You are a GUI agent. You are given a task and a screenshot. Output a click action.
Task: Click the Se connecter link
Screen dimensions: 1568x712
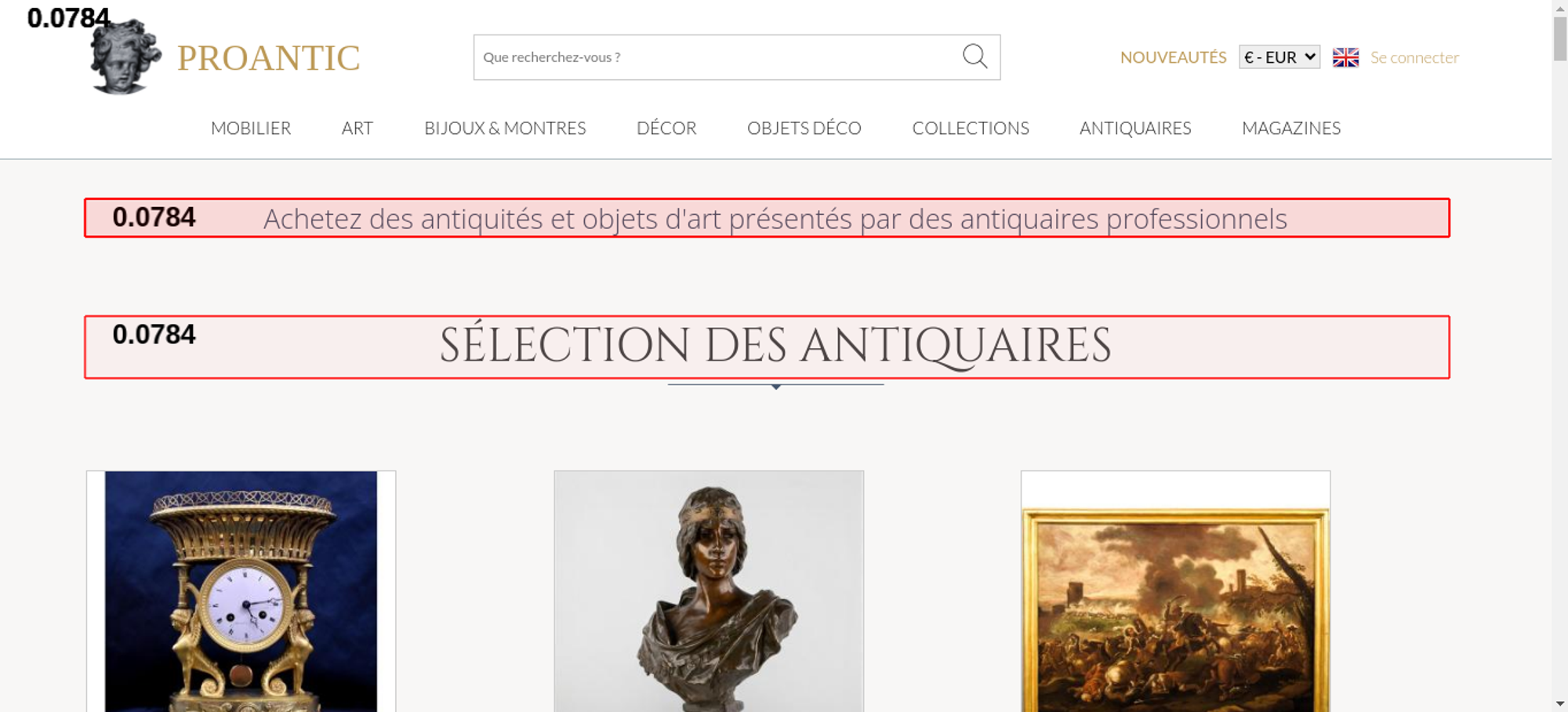point(1414,57)
